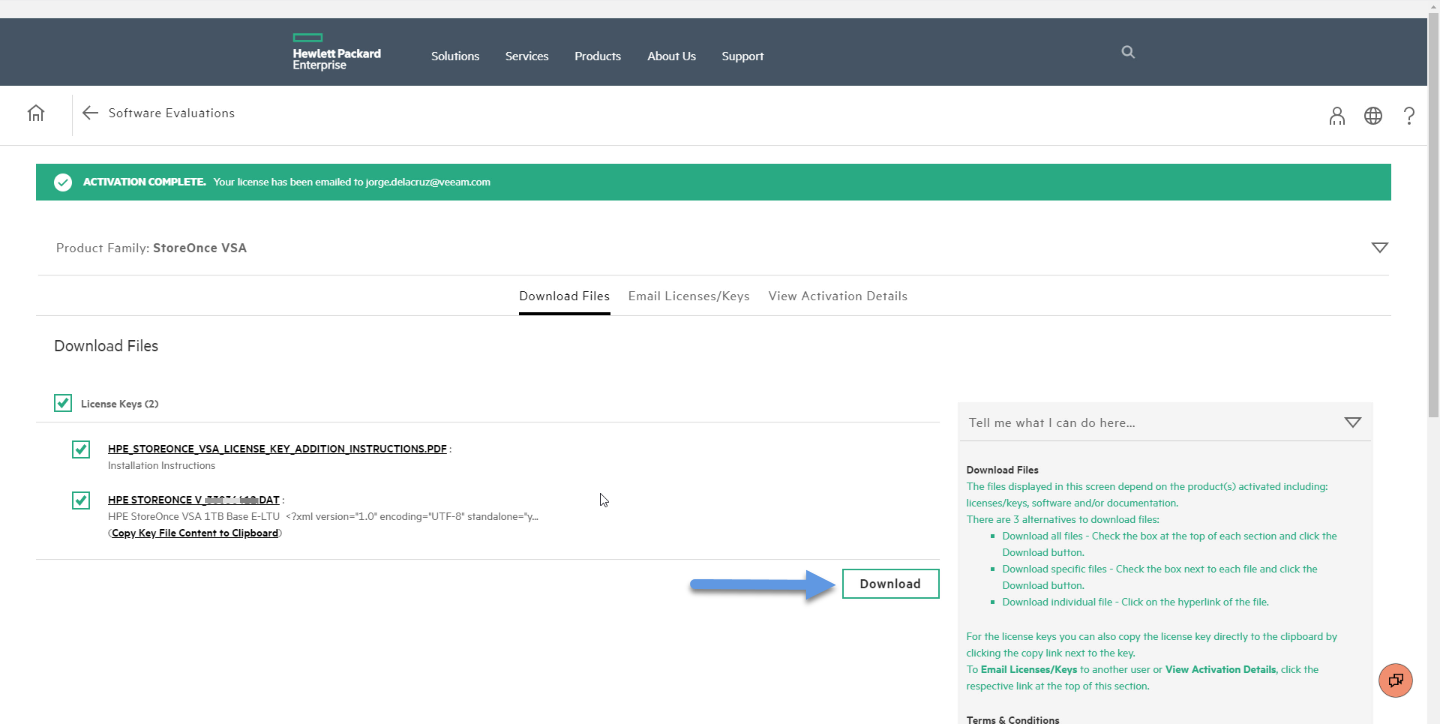Click the home icon
Screen dimensions: 1440x724
[36, 113]
